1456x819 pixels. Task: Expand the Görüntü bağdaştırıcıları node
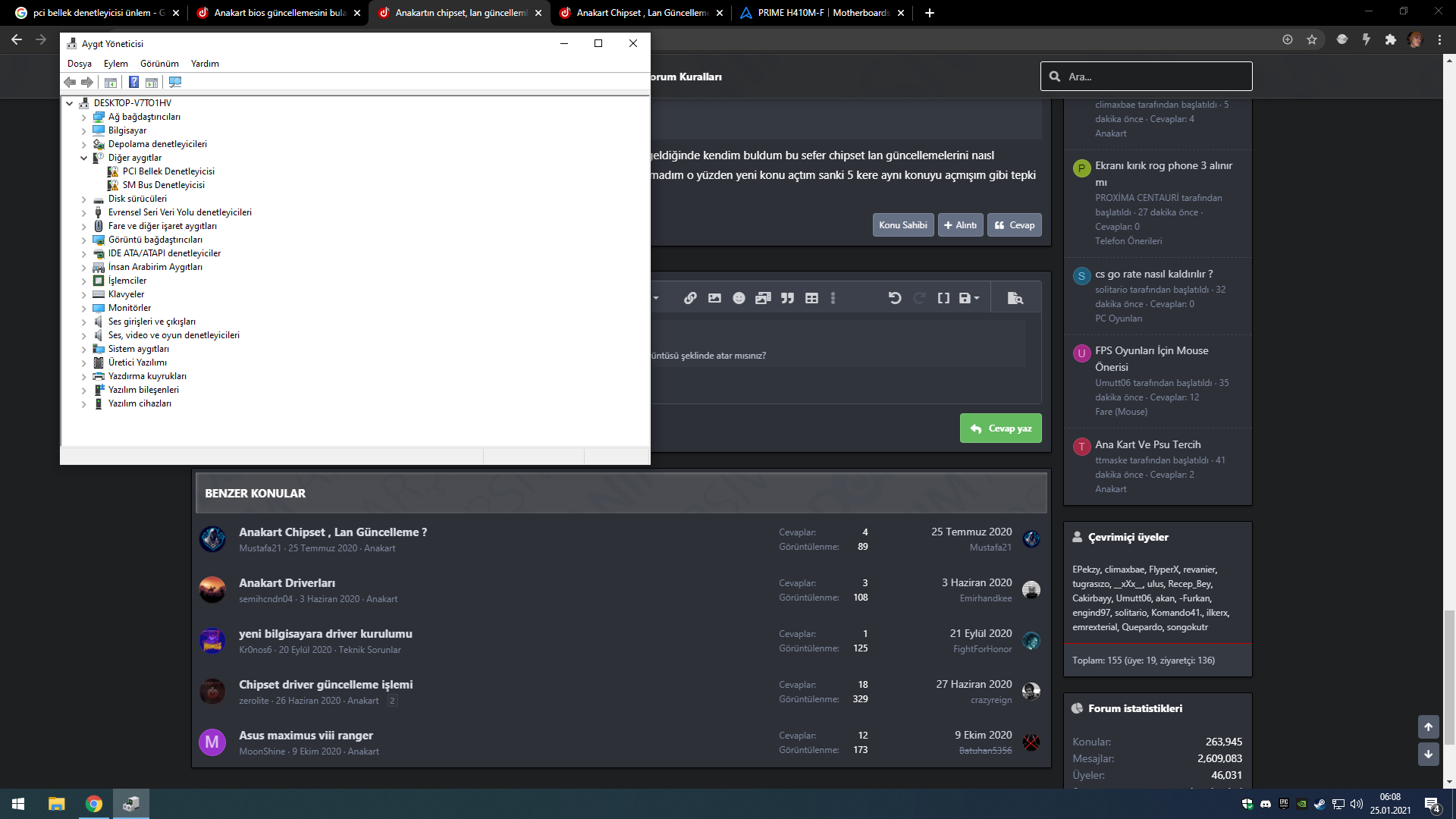[84, 240]
